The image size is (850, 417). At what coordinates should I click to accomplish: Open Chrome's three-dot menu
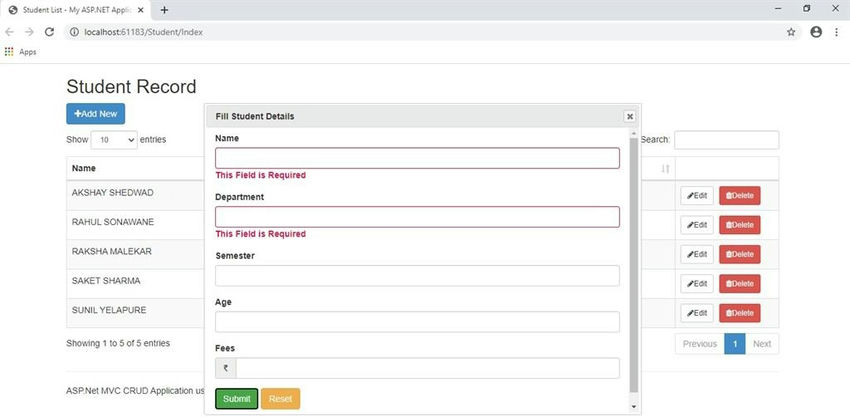pos(837,32)
